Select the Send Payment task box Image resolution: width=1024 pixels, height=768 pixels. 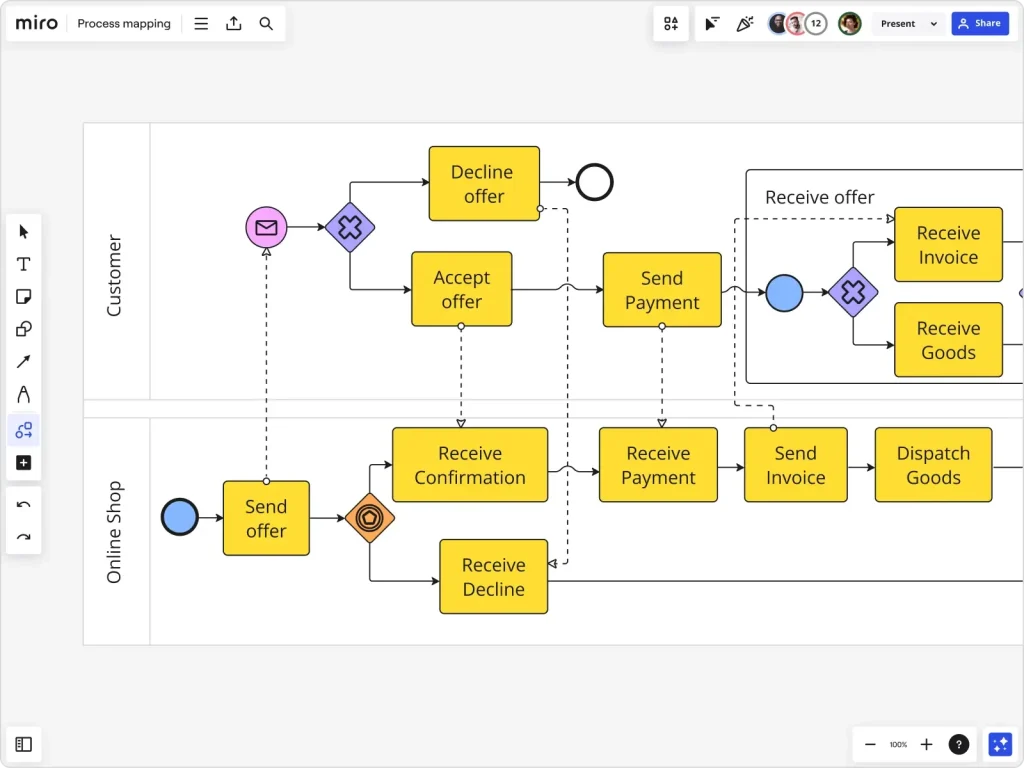(x=661, y=290)
